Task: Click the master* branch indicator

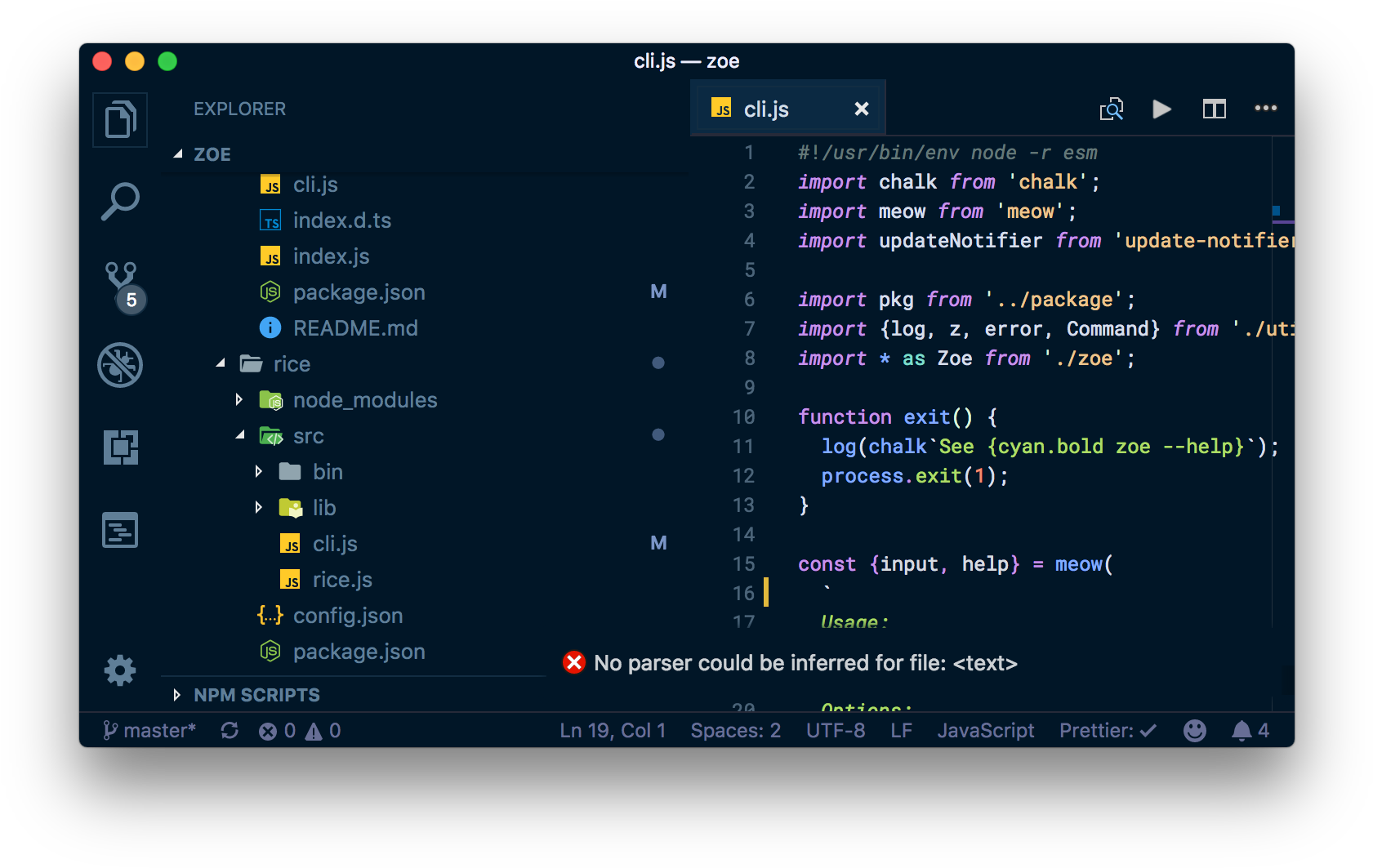Action: [x=149, y=730]
